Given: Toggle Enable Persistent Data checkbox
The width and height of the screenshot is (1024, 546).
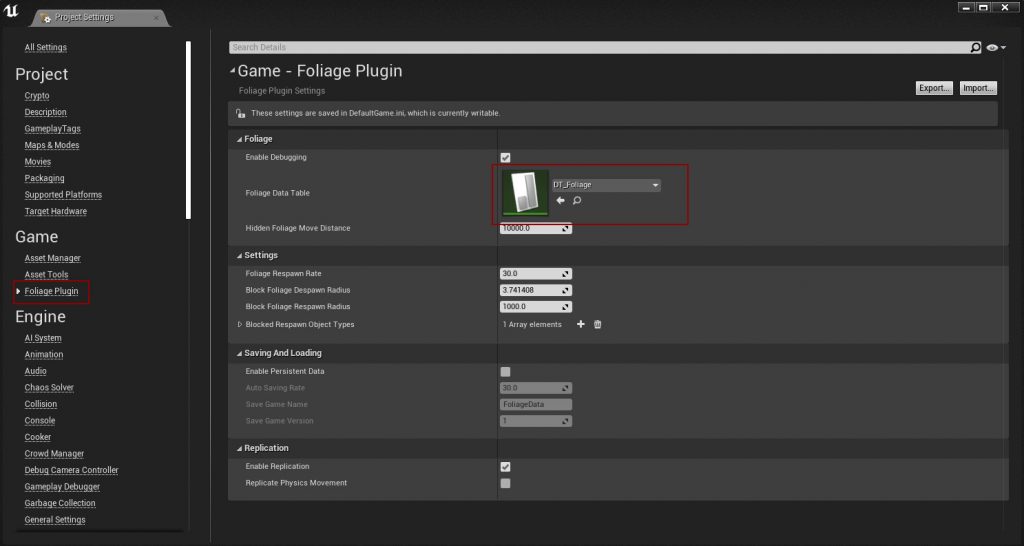Looking at the screenshot, I should [x=505, y=372].
